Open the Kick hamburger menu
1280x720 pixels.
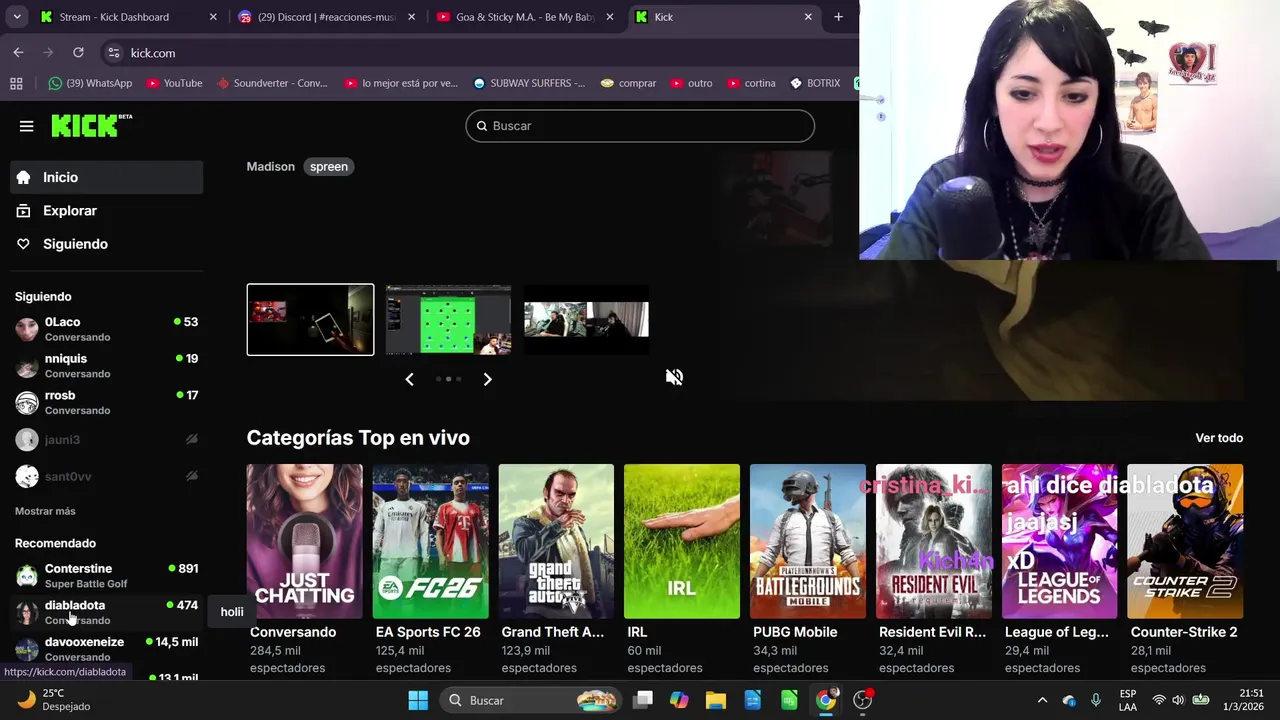point(27,126)
